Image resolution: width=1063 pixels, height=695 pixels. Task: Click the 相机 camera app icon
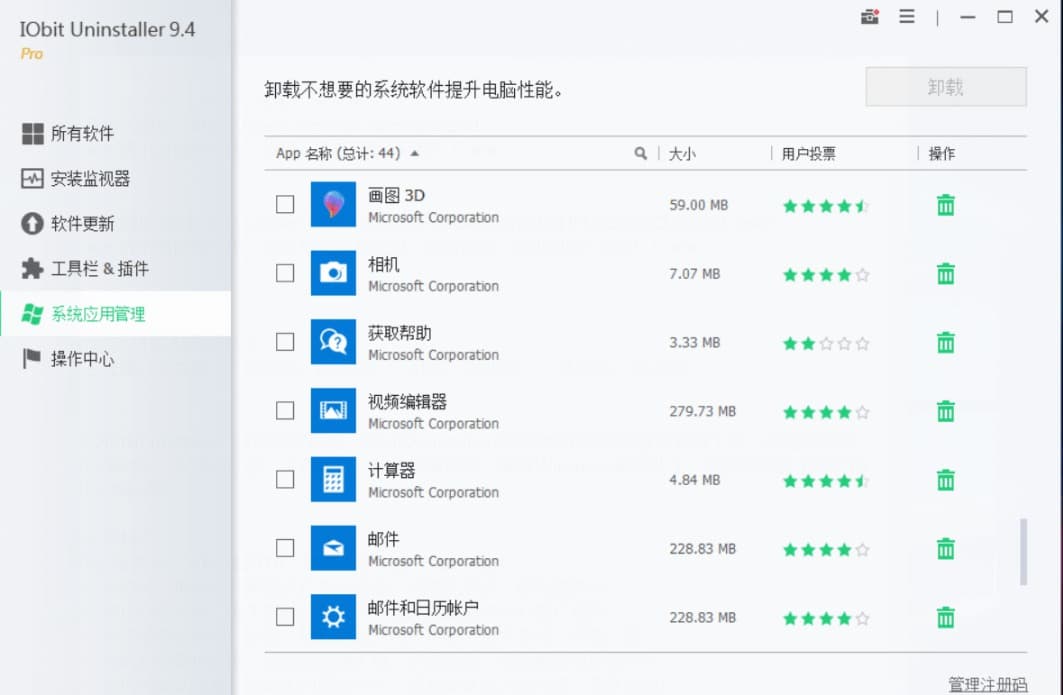[333, 273]
